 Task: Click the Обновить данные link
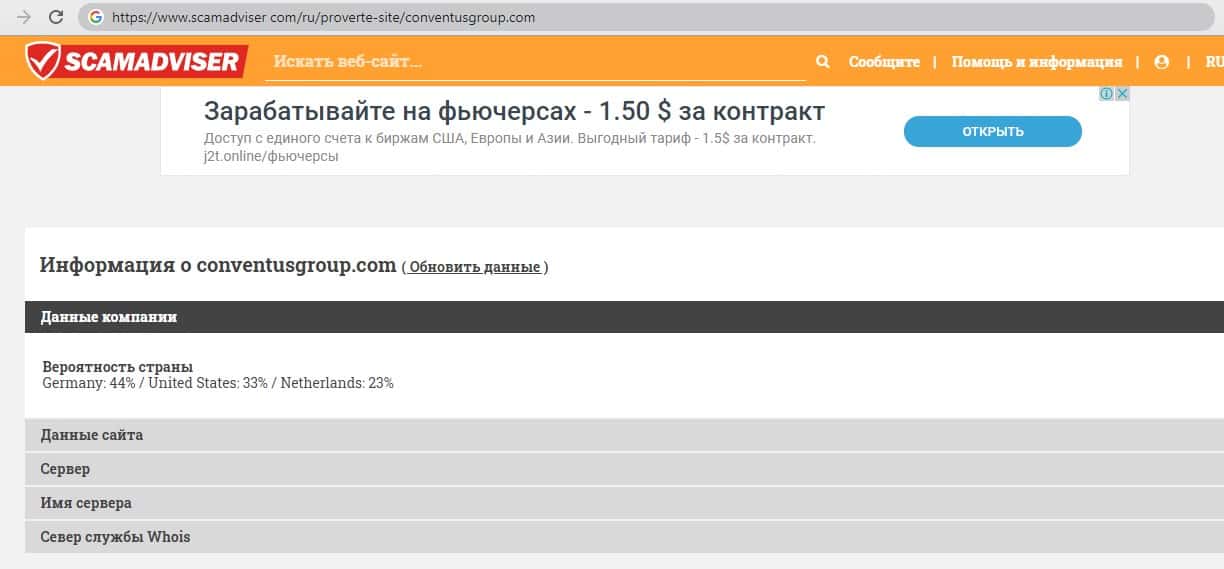[x=475, y=267]
